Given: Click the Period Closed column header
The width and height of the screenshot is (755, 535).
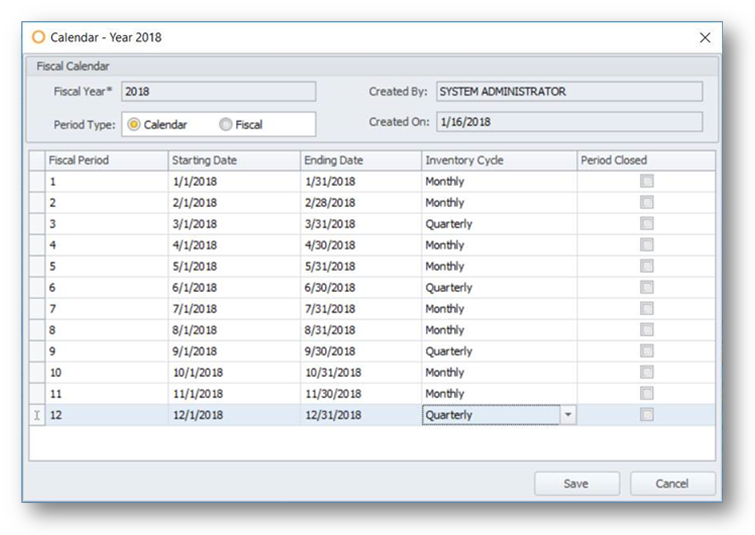Looking at the screenshot, I should click(x=645, y=160).
